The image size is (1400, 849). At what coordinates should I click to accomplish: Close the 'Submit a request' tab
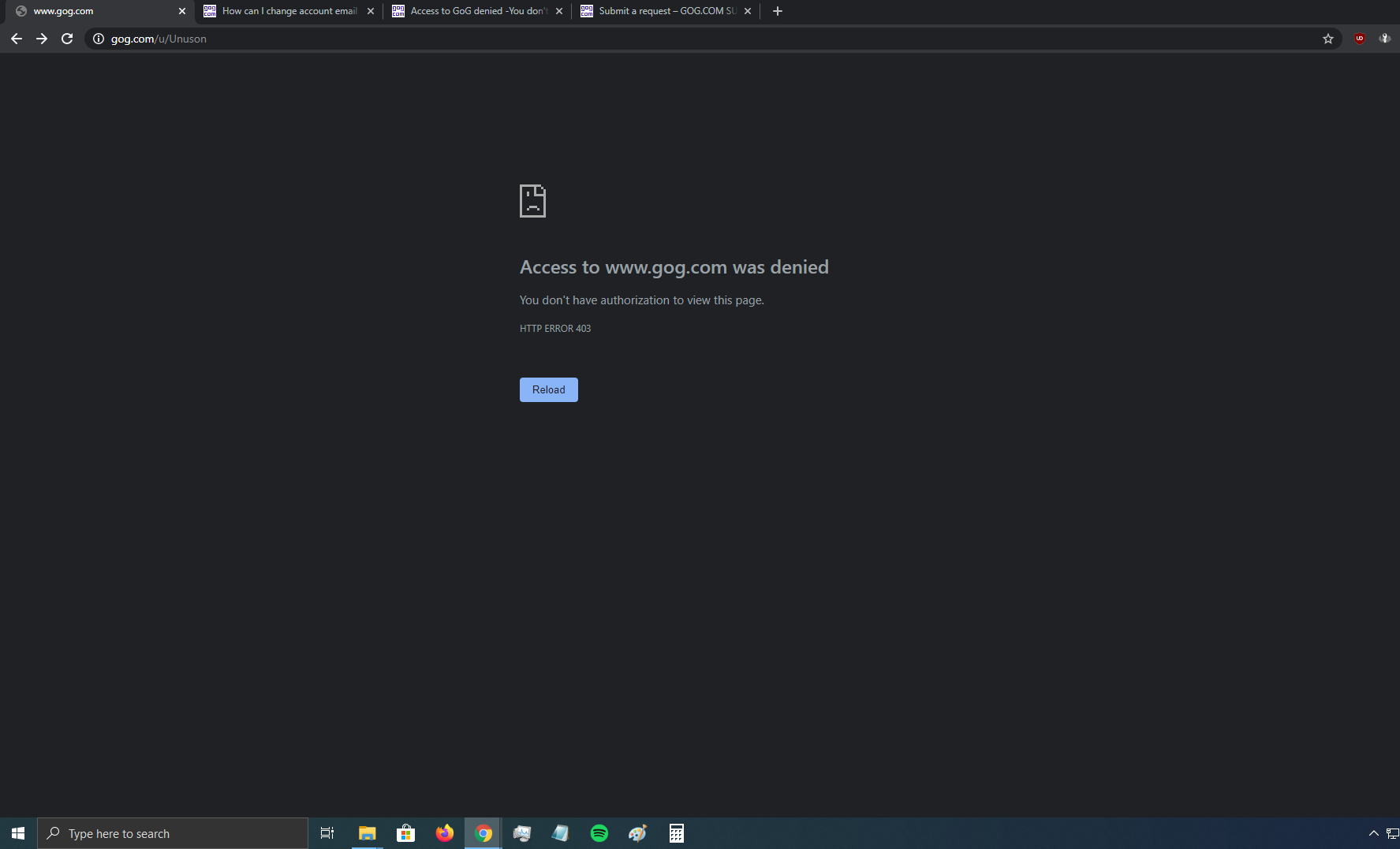[x=748, y=11]
